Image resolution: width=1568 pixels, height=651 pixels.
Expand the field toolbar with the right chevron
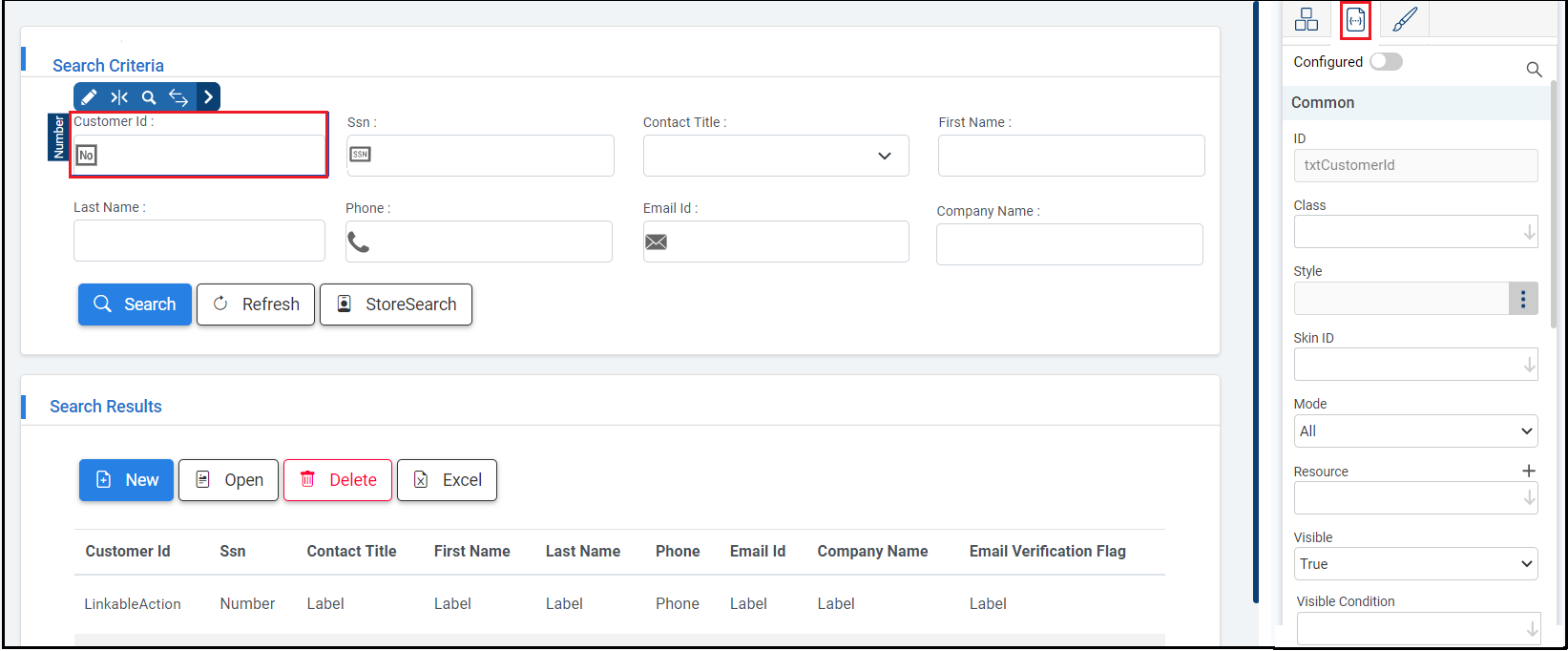208,97
